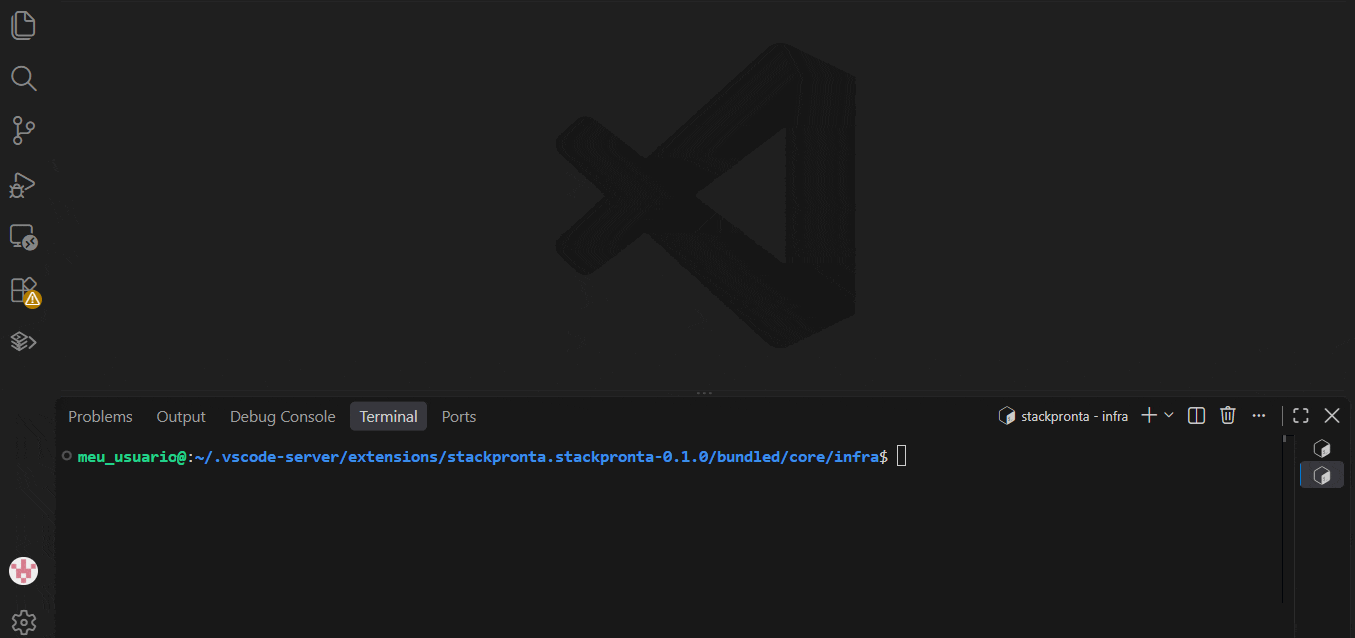Maximize the panel size
Screen dimensions: 1355x638
[x=1301, y=415]
